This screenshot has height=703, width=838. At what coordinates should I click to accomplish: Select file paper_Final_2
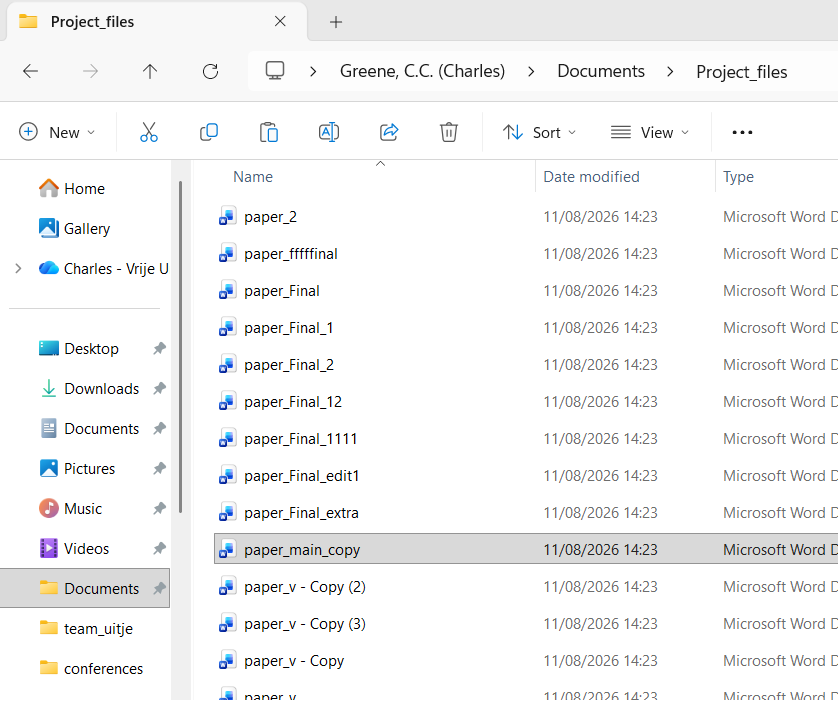pyautogui.click(x=289, y=365)
